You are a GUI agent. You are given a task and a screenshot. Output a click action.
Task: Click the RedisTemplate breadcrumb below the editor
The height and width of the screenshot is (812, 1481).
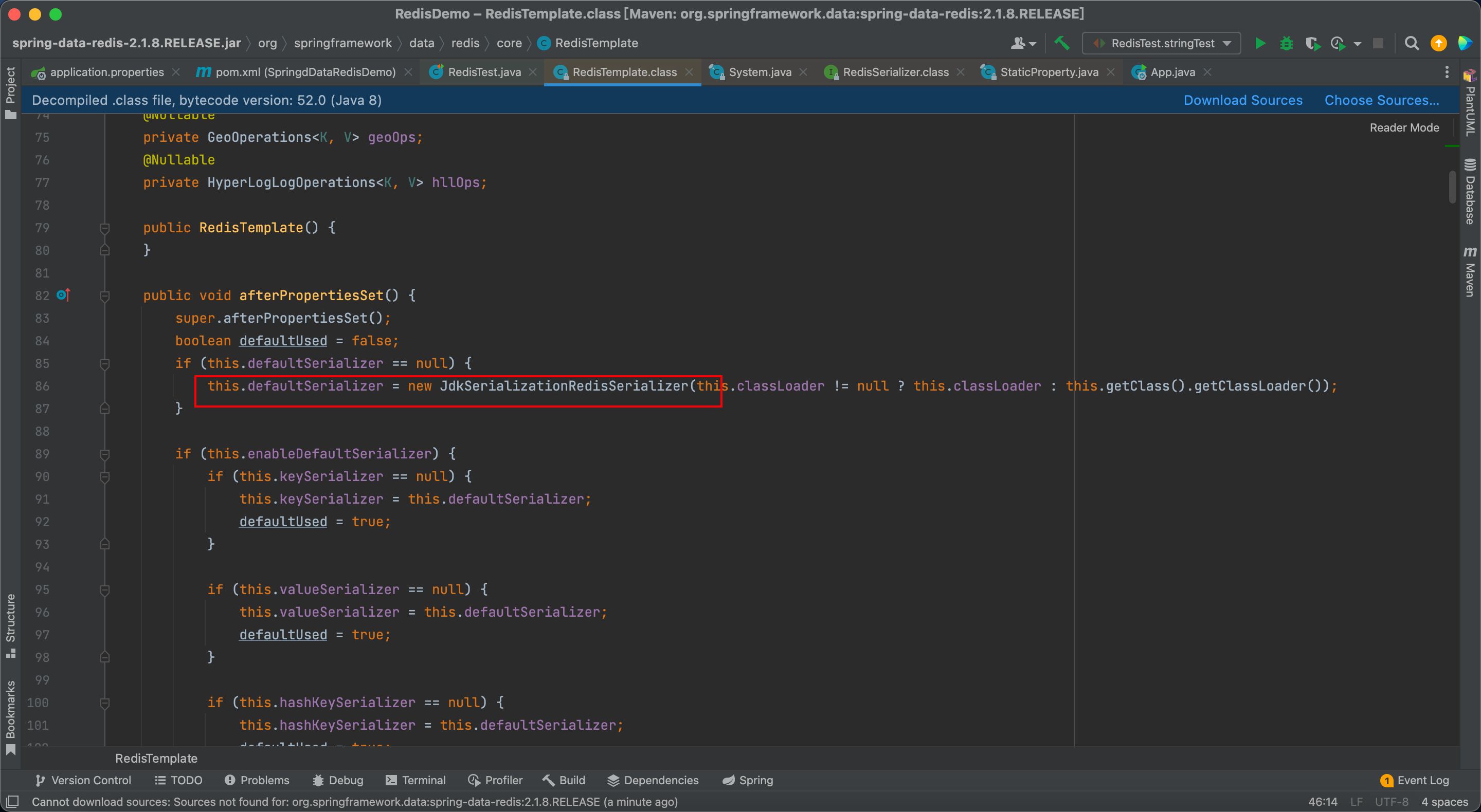tap(156, 759)
